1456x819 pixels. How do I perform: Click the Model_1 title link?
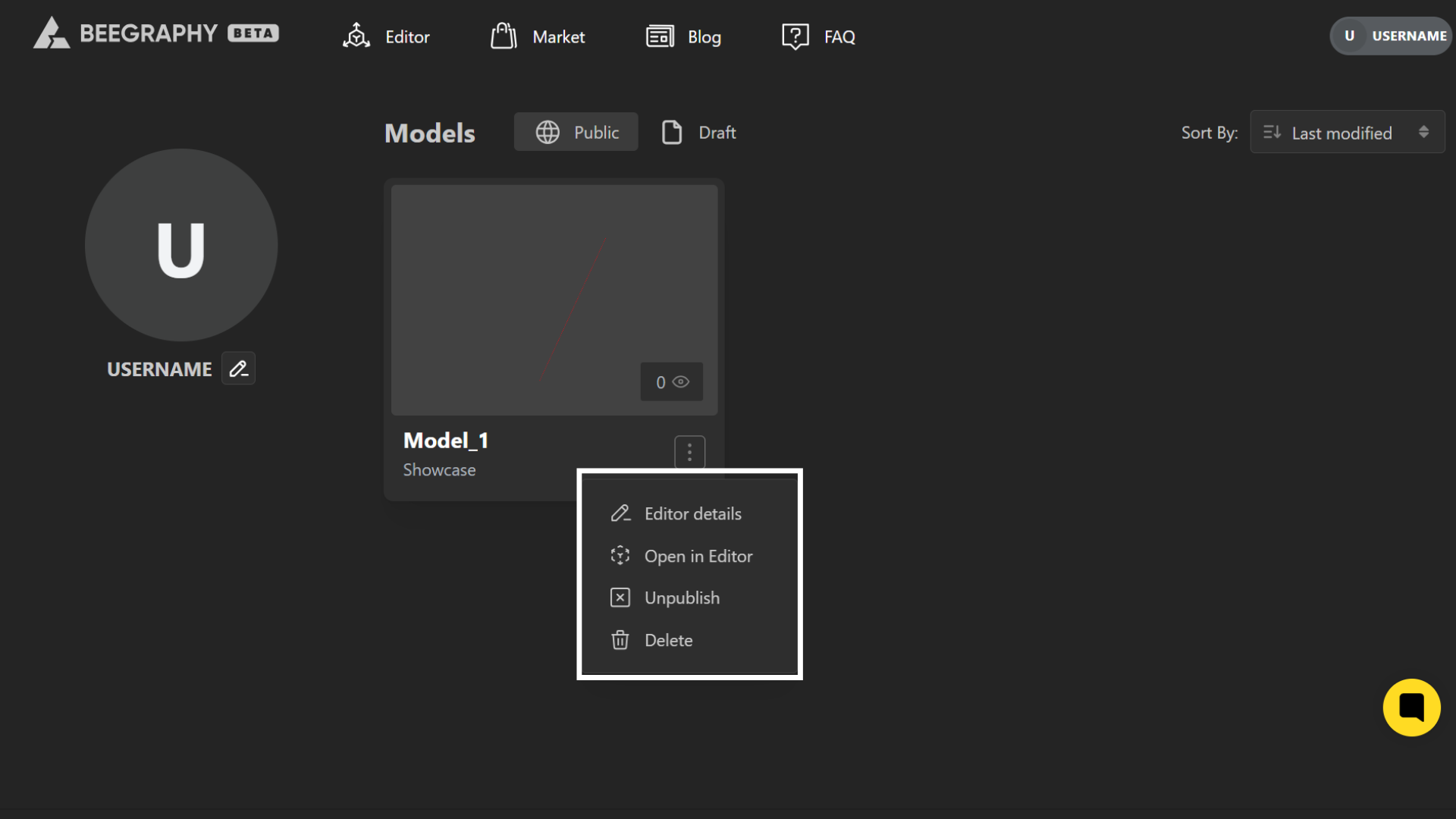click(x=446, y=441)
